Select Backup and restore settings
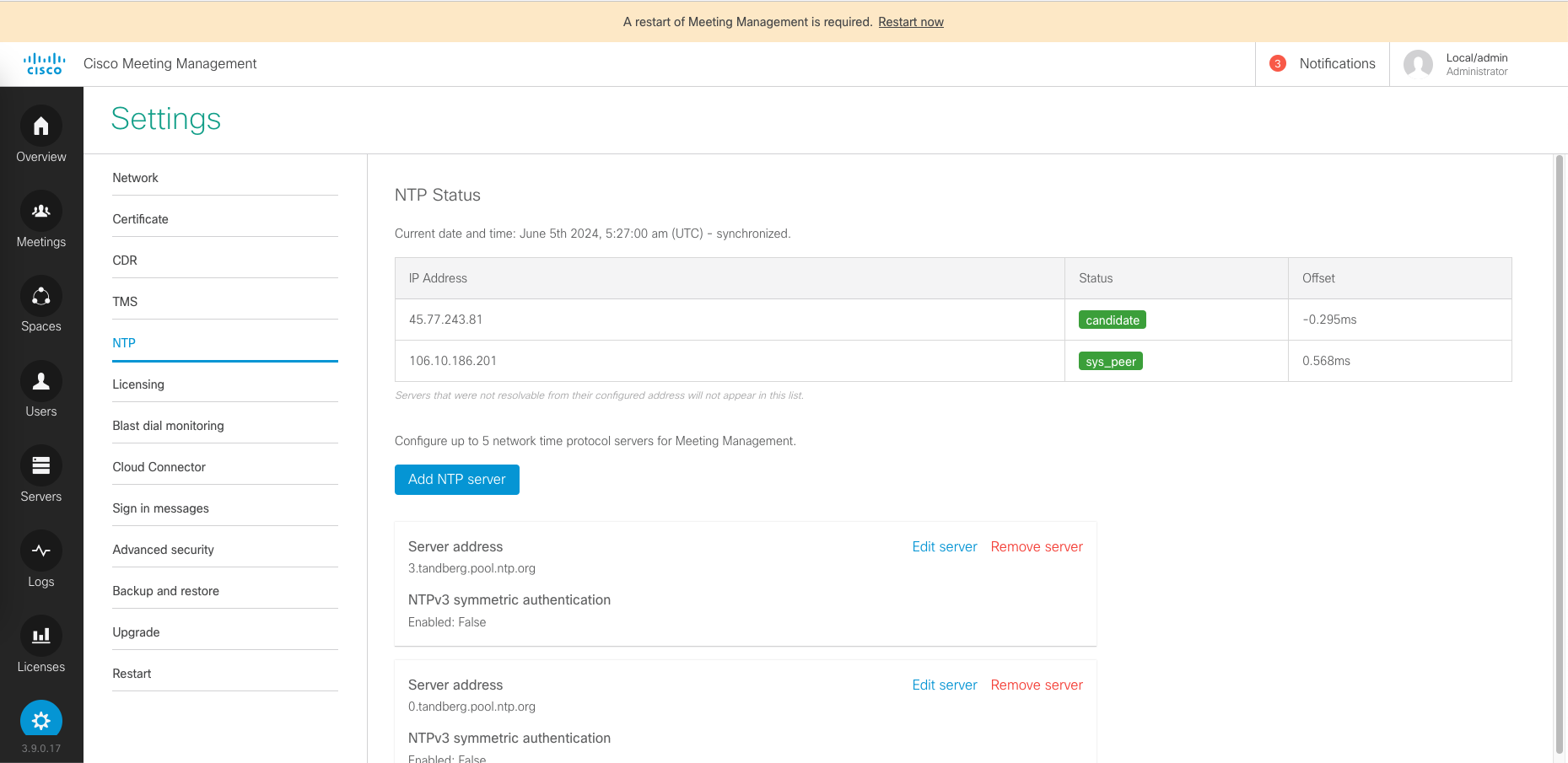The height and width of the screenshot is (763, 1568). coord(166,591)
